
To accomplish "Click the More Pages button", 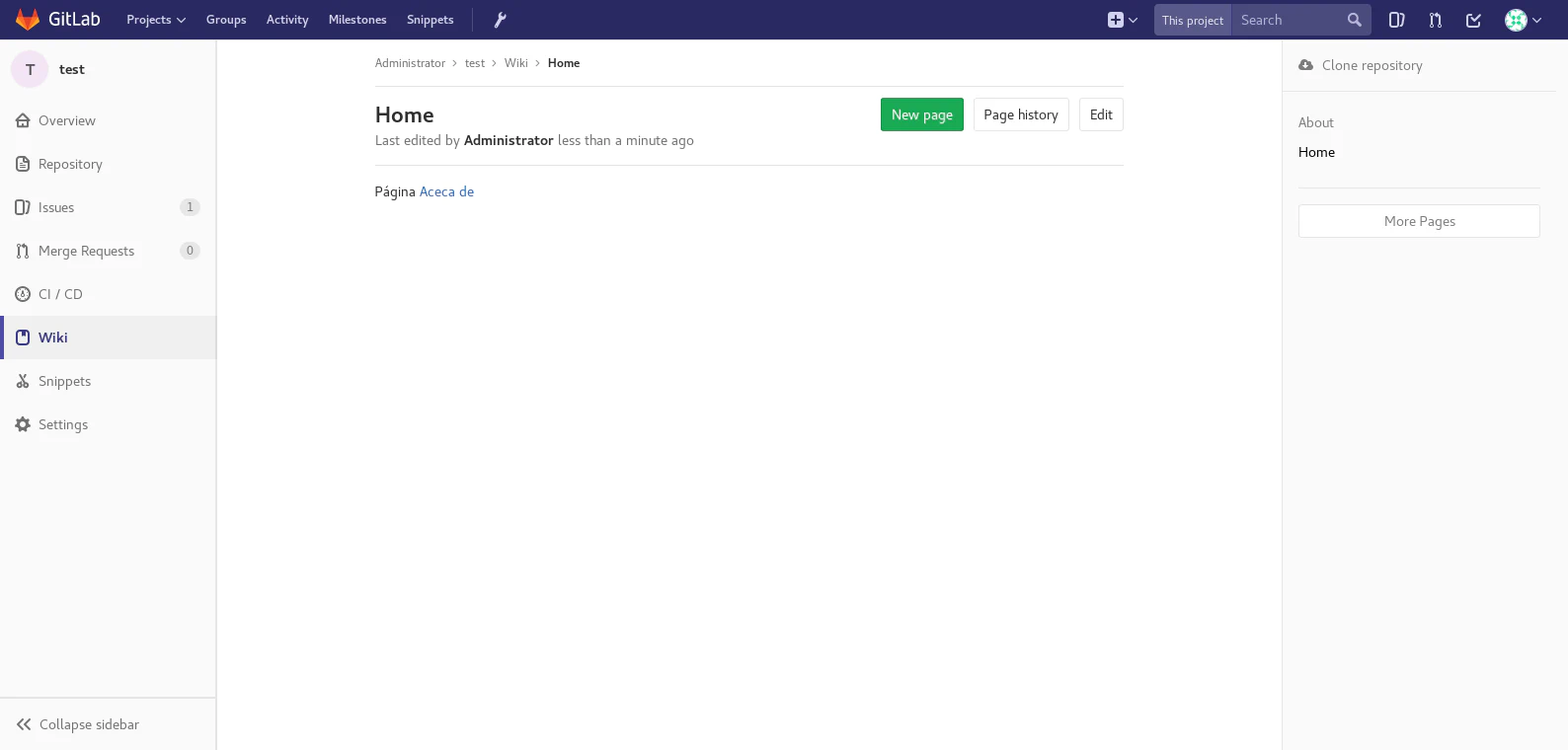I will [1418, 221].
